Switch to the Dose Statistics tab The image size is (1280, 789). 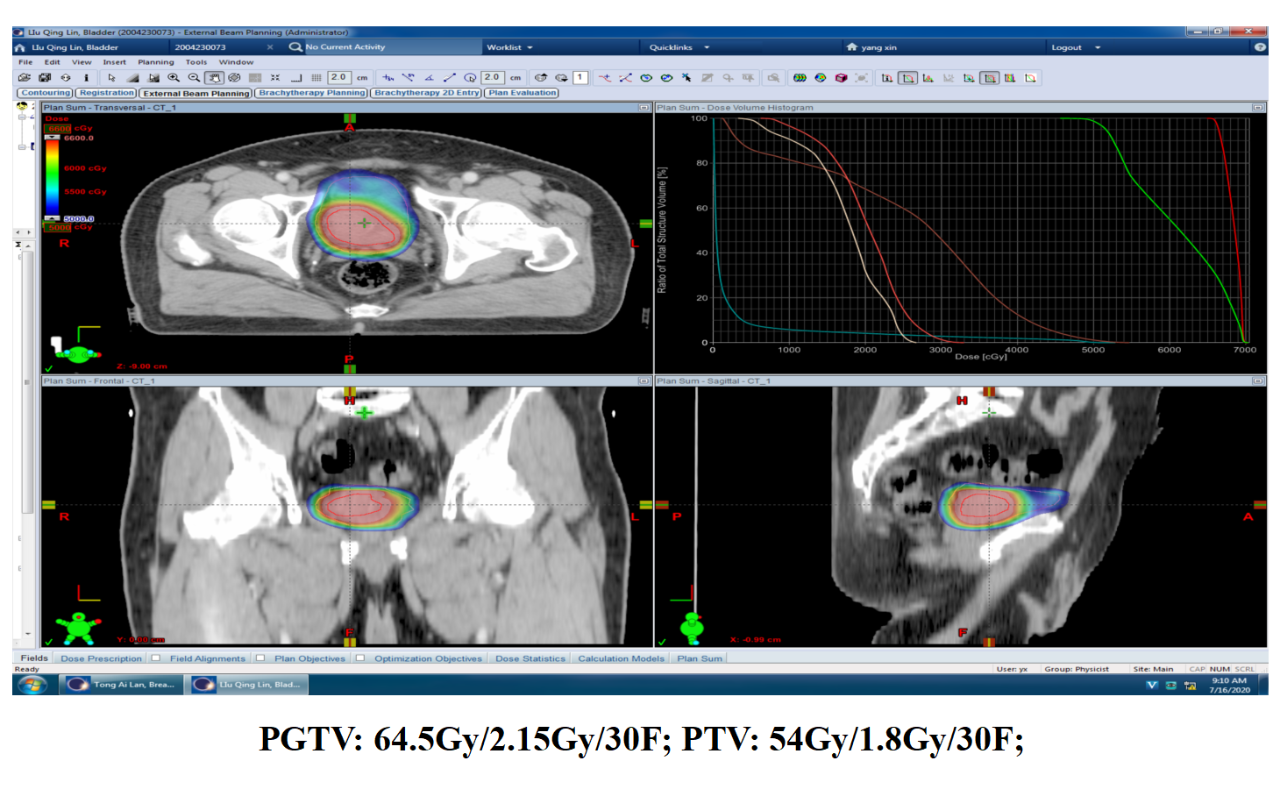coord(531,658)
